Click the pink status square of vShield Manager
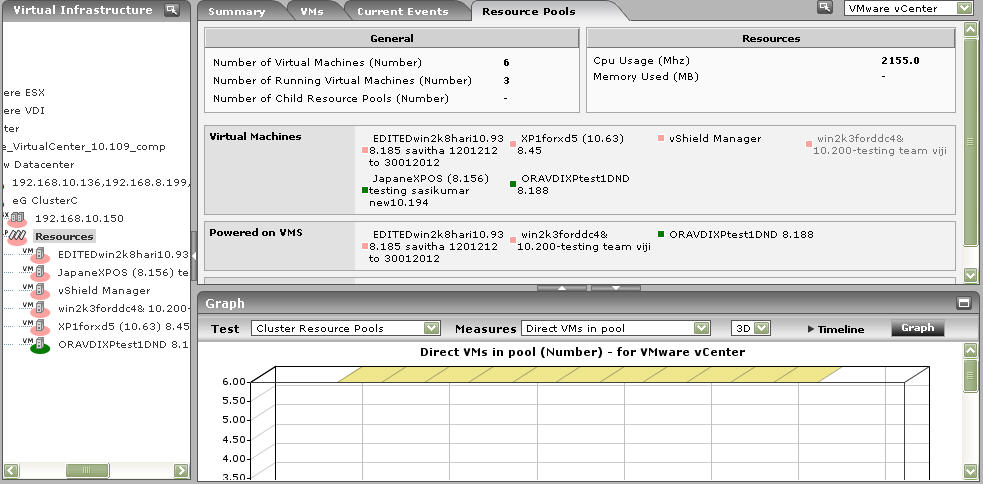Viewport: 983px width, 484px height. point(661,139)
